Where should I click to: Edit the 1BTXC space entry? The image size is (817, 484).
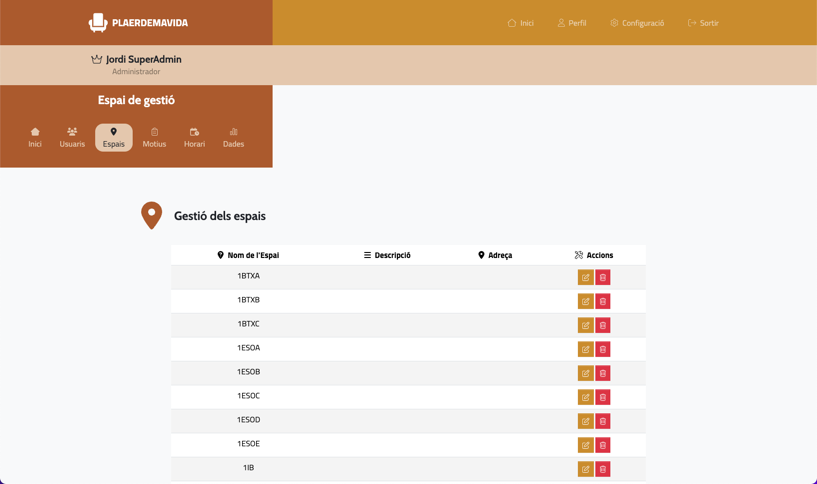click(585, 325)
